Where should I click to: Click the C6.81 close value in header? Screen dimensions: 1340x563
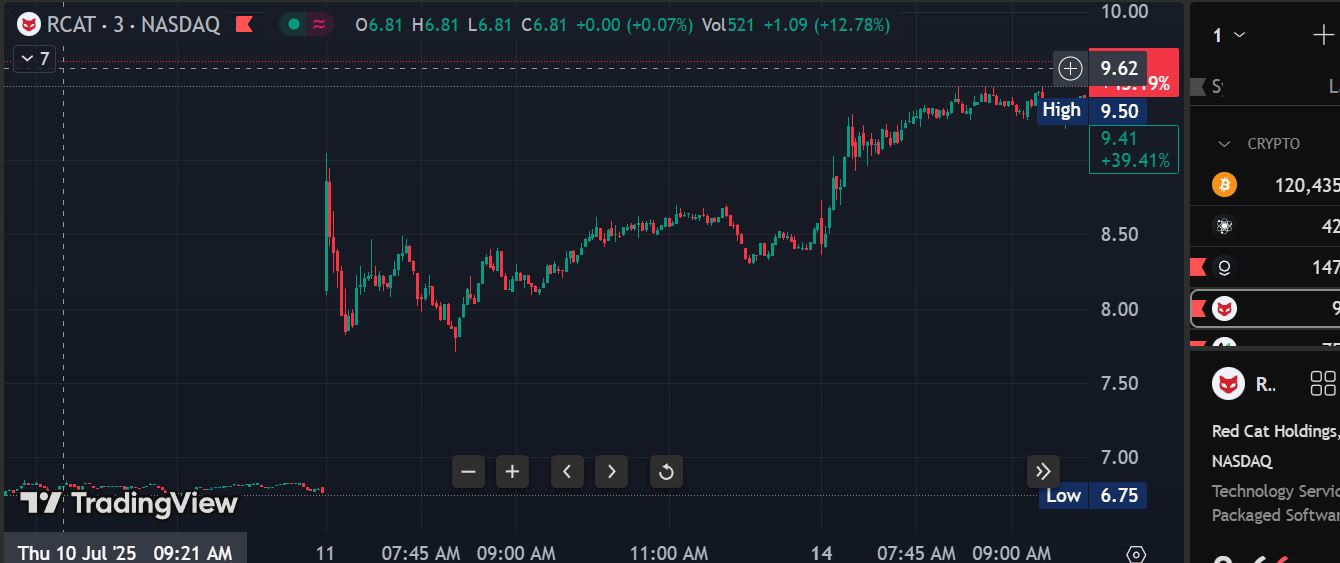tap(545, 24)
